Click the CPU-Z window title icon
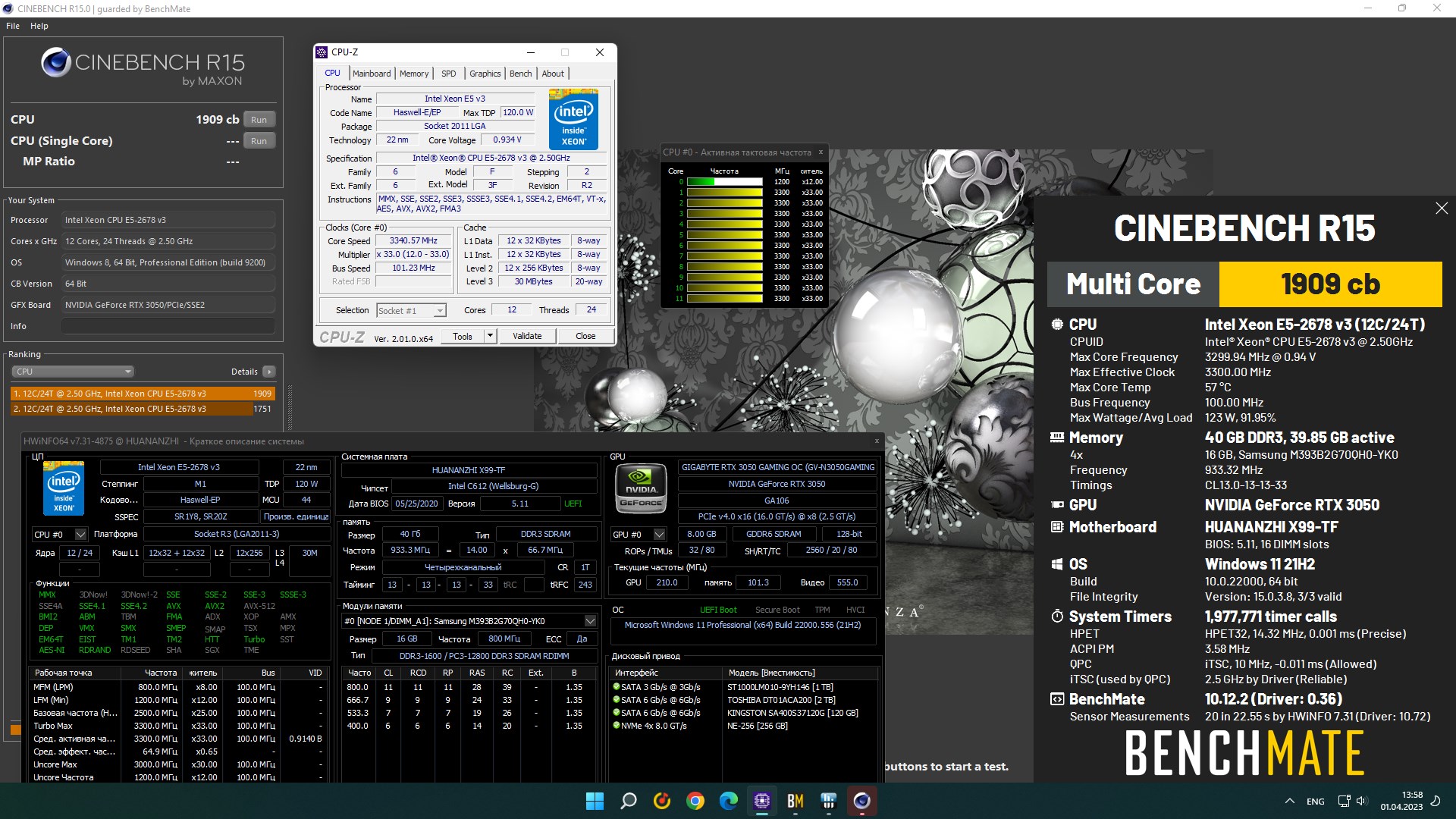The height and width of the screenshot is (819, 1456). tap(322, 52)
